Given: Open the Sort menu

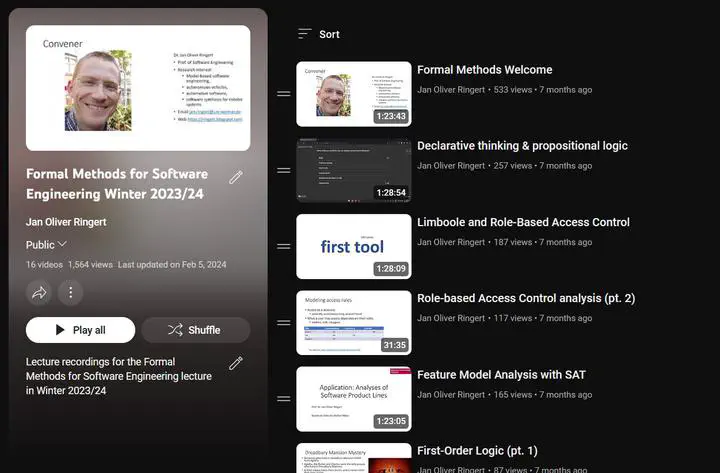Looking at the screenshot, I should 319,34.
